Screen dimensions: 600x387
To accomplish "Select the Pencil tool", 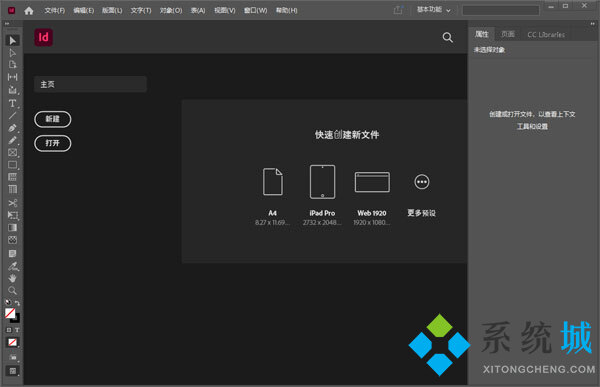I will click(x=12, y=140).
